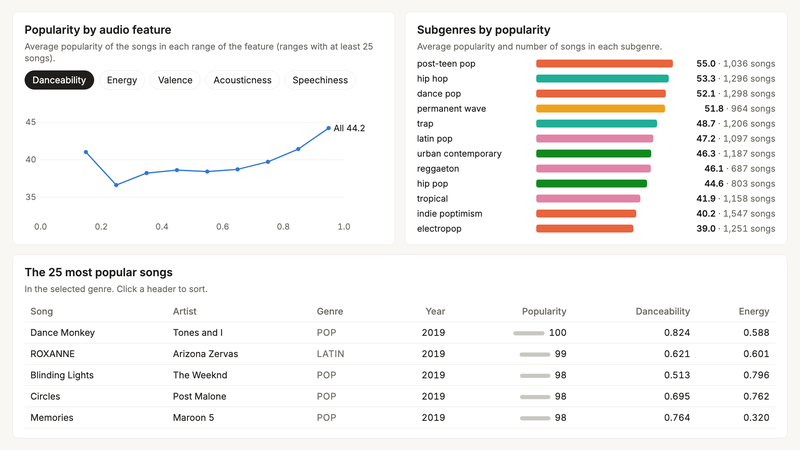Viewport: 800px width, 450px height.
Task: Click the 'LATIN' genre cell
Action: [330, 354]
